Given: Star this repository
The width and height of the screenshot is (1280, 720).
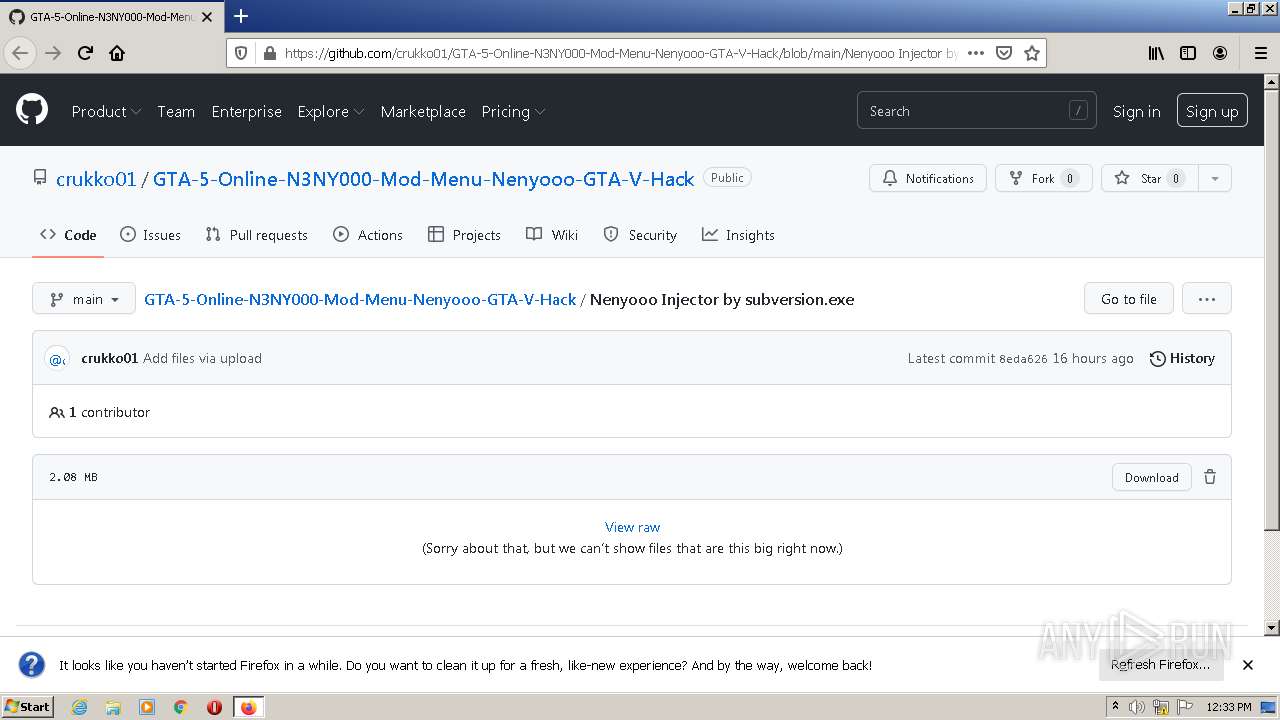Looking at the screenshot, I should click(x=1149, y=178).
